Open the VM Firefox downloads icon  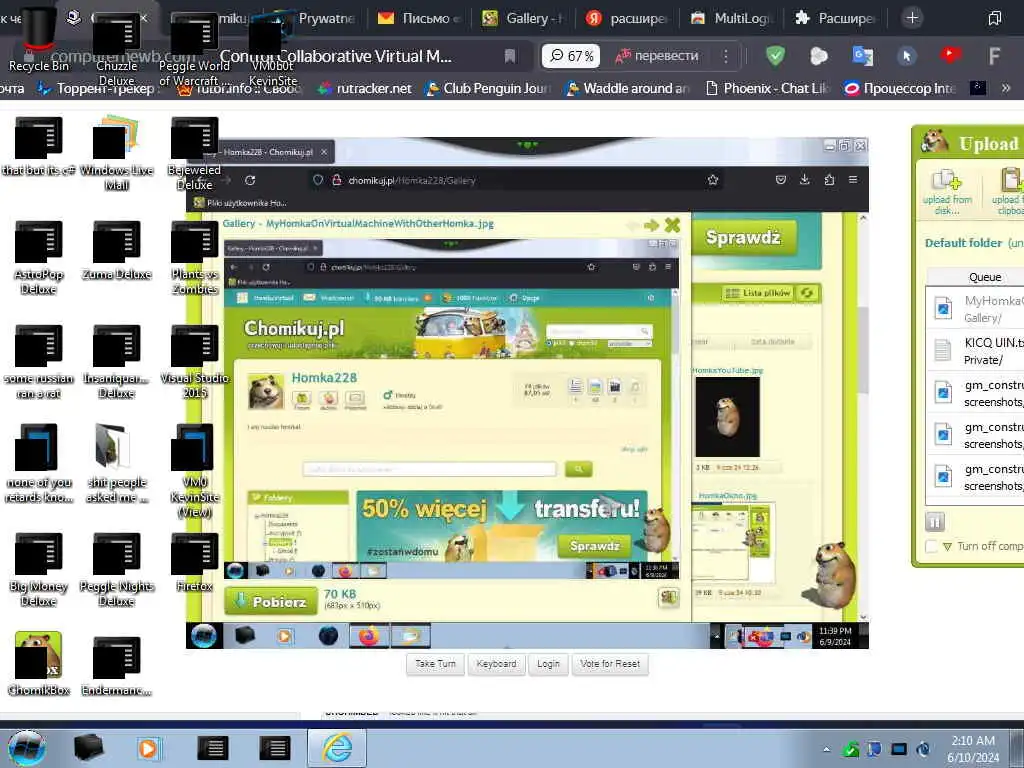(805, 180)
